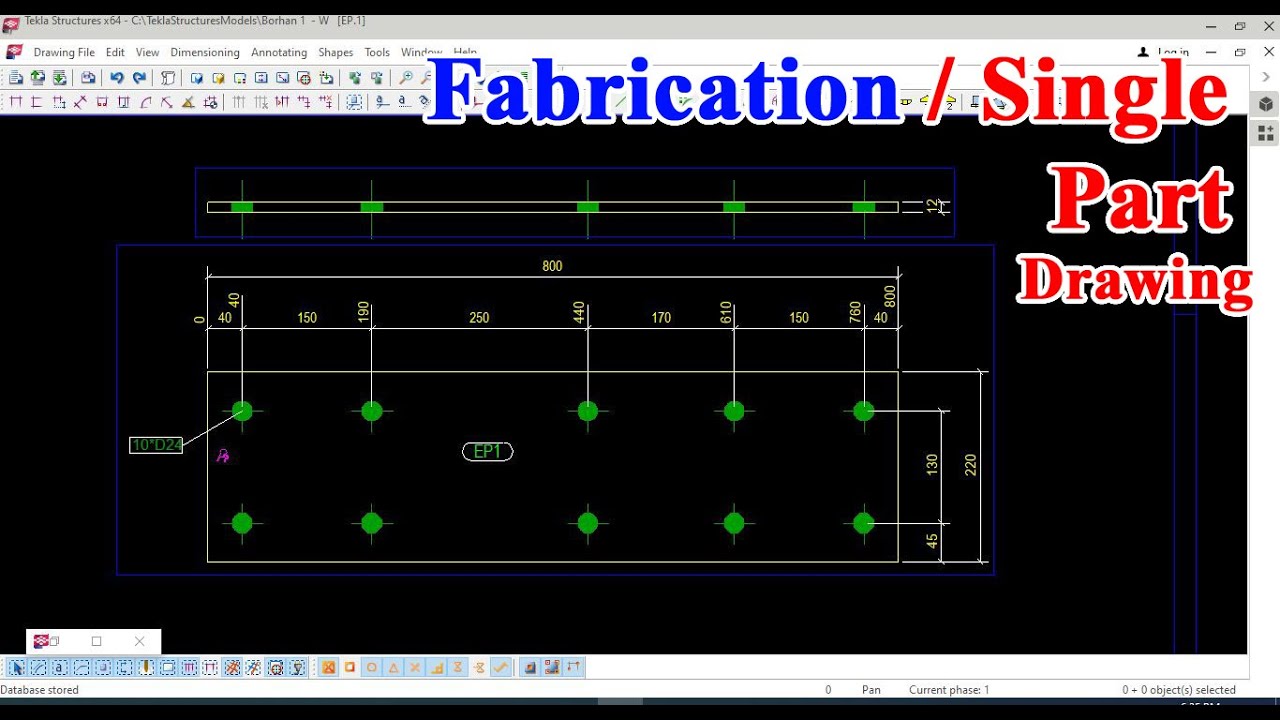Click the blue cube create view icon

pyautogui.click(x=197, y=78)
